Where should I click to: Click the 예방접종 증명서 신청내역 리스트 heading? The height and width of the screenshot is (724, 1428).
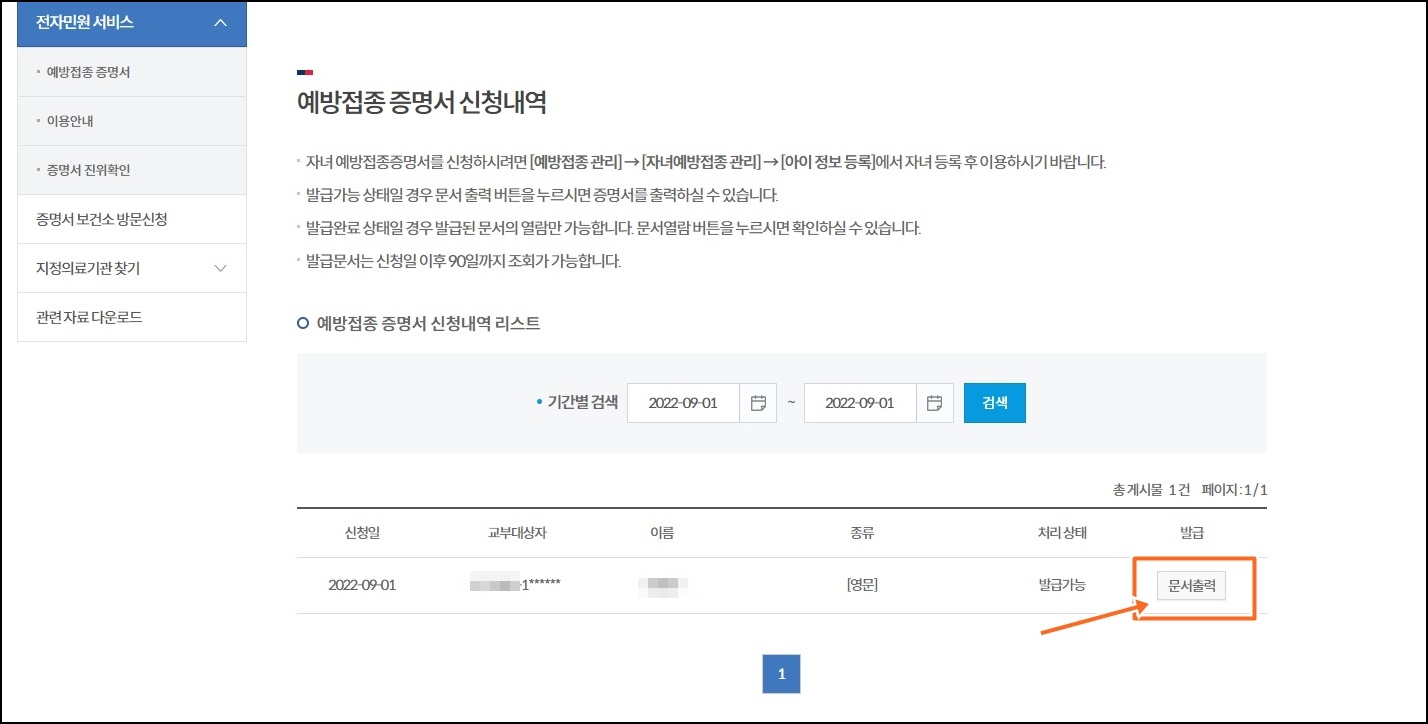pyautogui.click(x=428, y=323)
